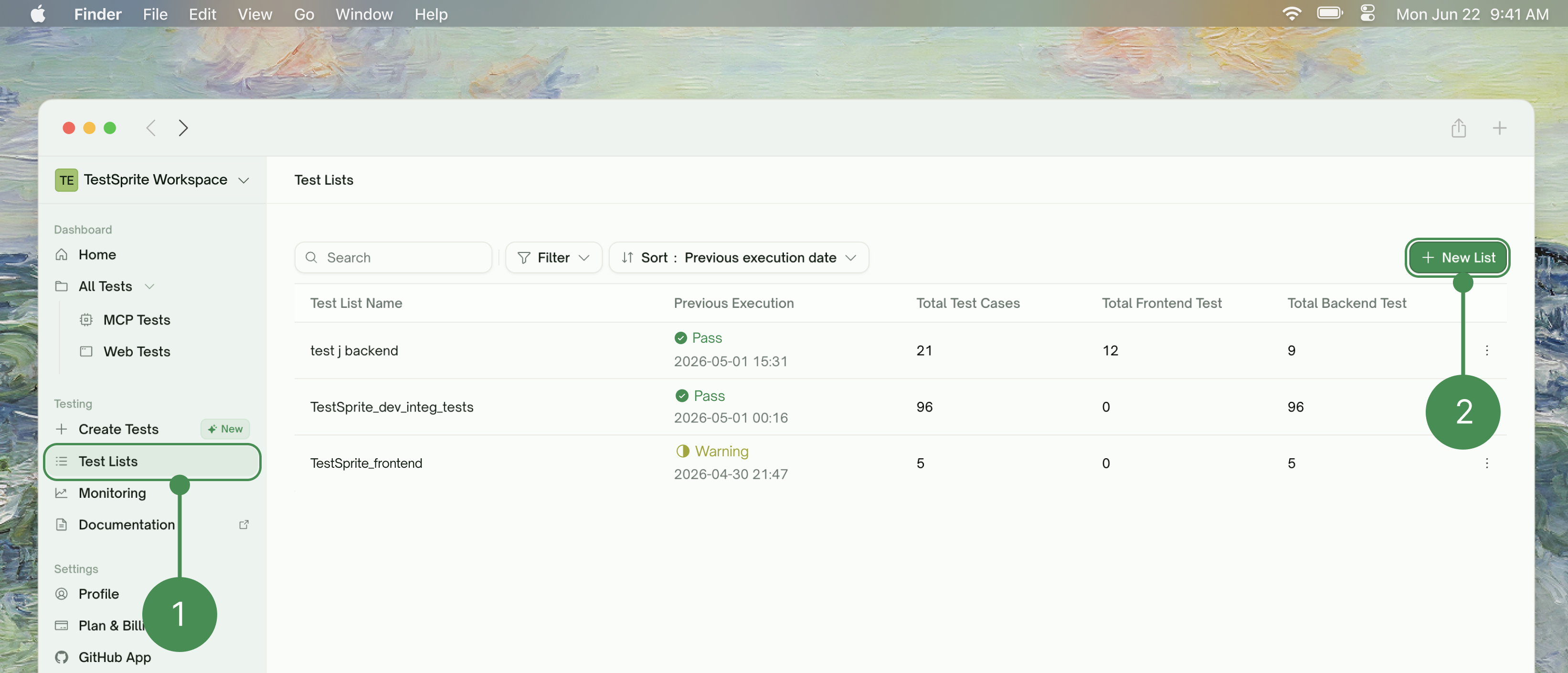Viewport: 1568px width, 673px height.
Task: Open the Filter dropdown
Action: pyautogui.click(x=553, y=257)
